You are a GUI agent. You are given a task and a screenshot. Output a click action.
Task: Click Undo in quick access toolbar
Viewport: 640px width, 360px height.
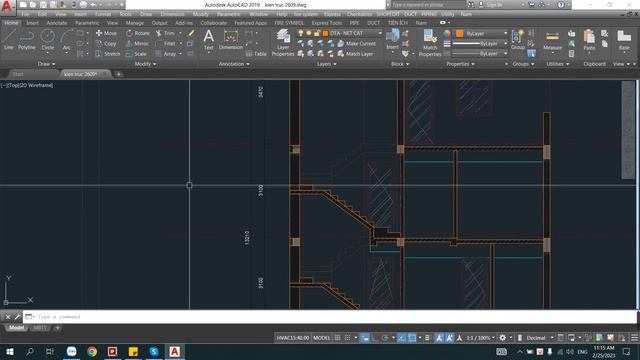tap(93, 4)
